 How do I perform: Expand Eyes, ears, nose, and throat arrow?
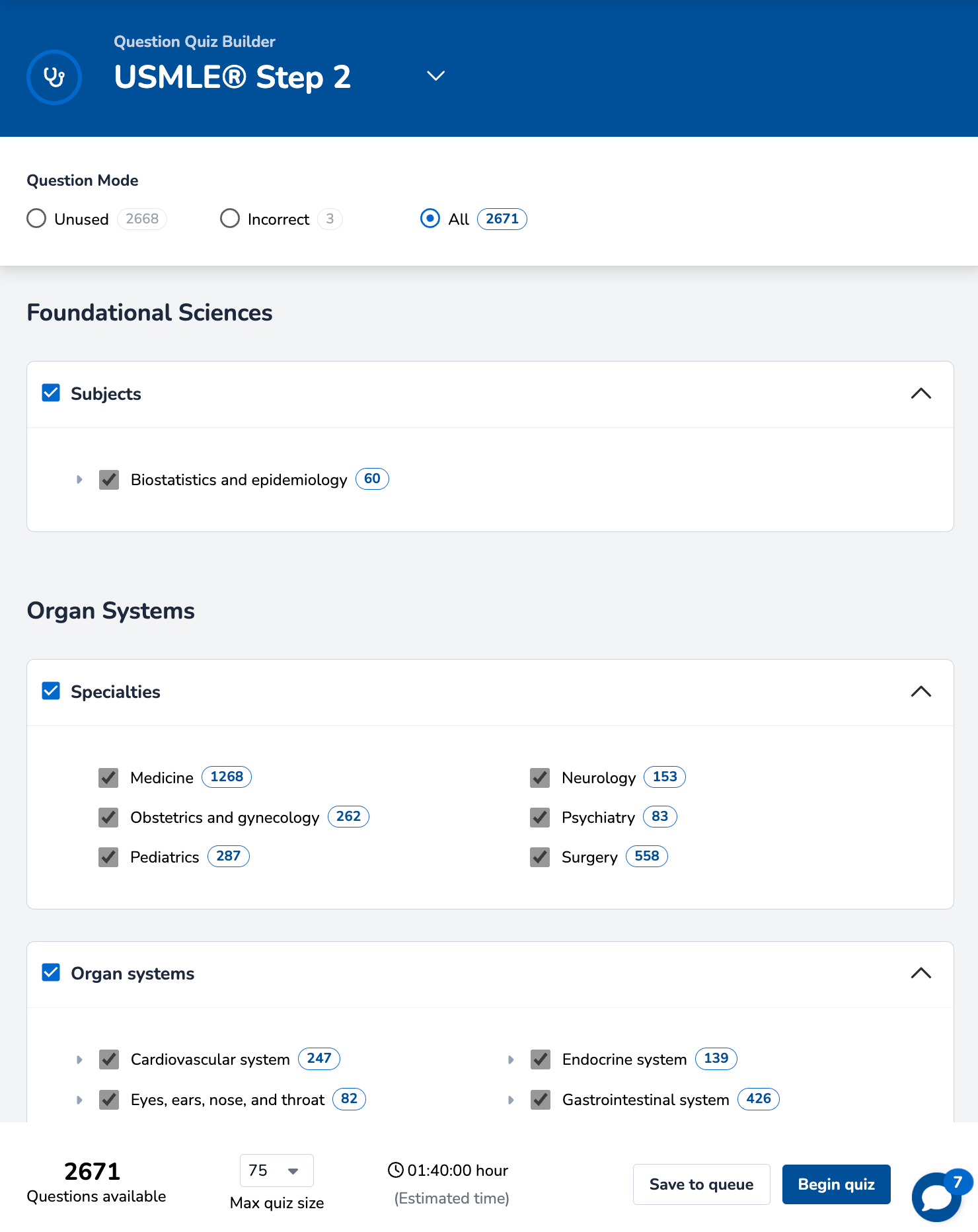79,1100
